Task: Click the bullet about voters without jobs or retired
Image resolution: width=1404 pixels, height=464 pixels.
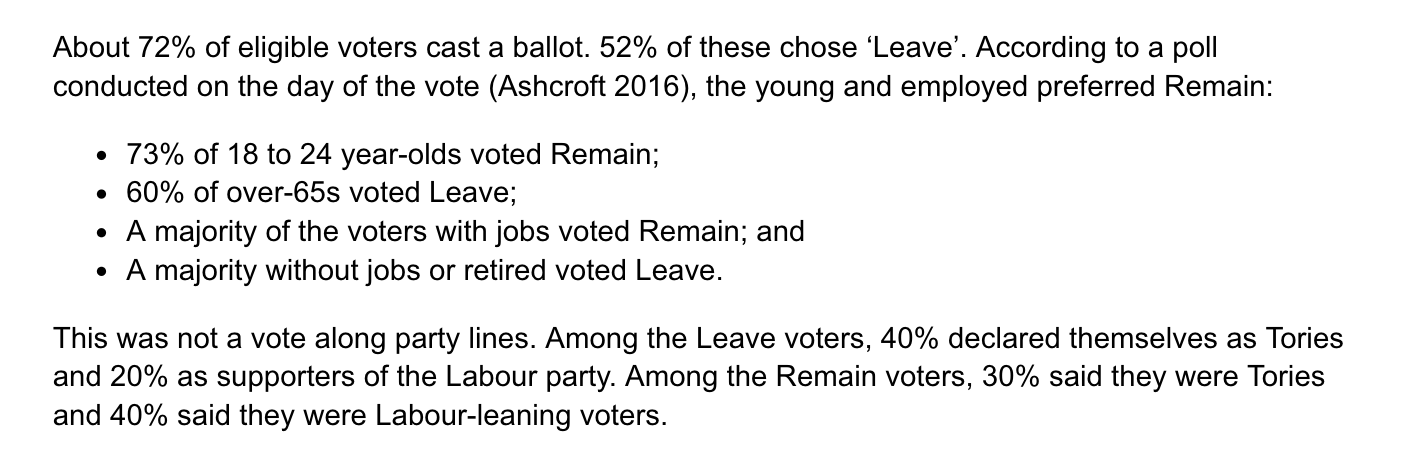Action: coord(423,271)
